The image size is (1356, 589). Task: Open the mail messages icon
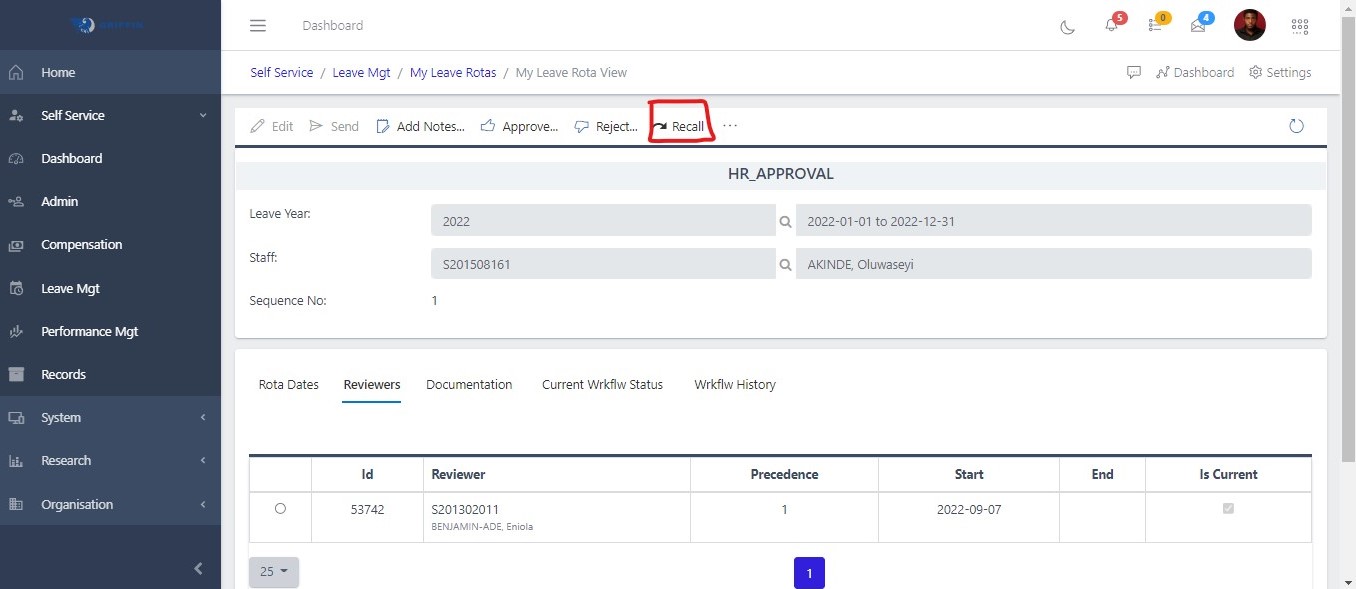tap(1198, 26)
